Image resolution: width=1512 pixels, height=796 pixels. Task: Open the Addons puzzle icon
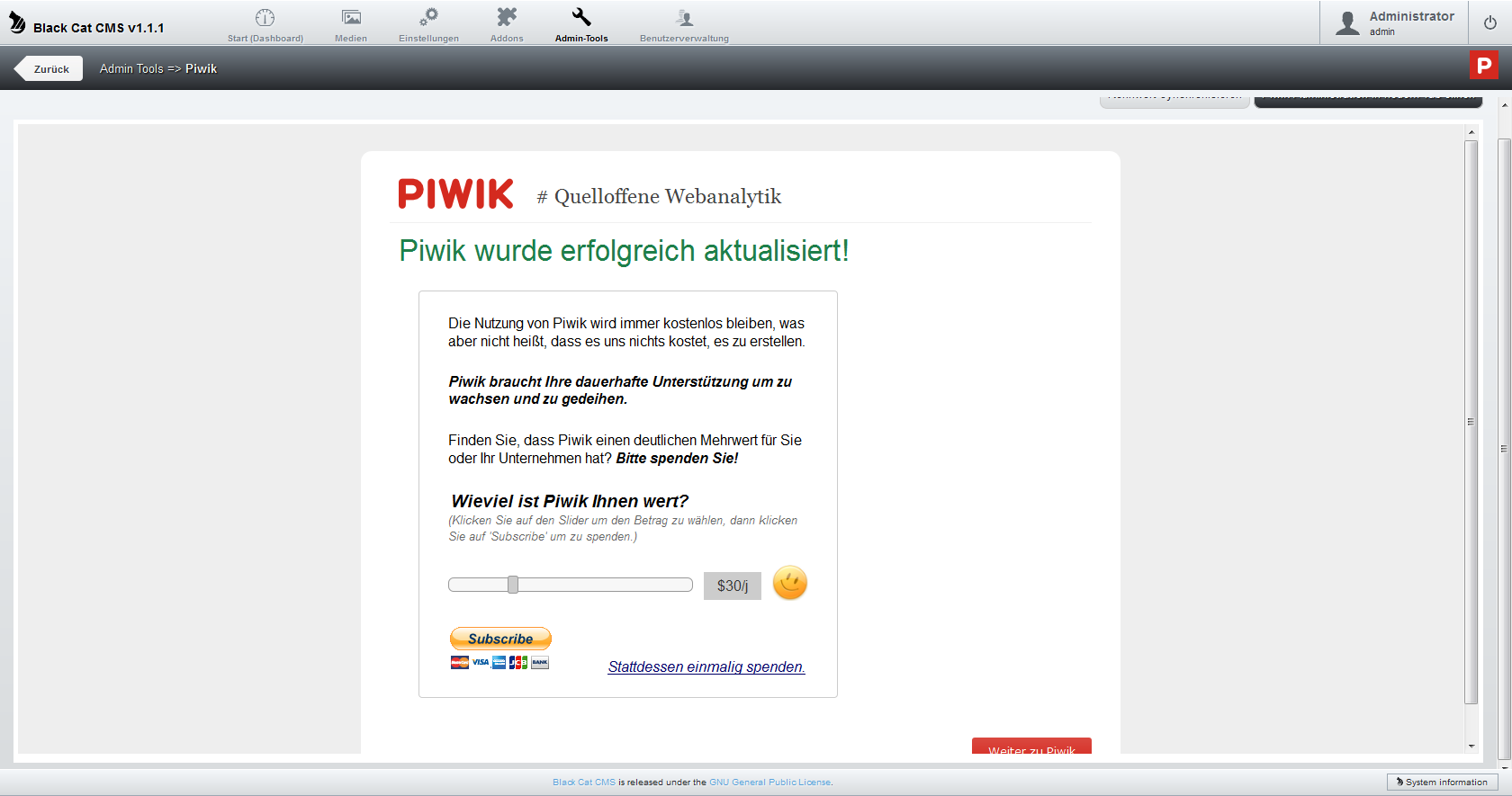(x=507, y=17)
